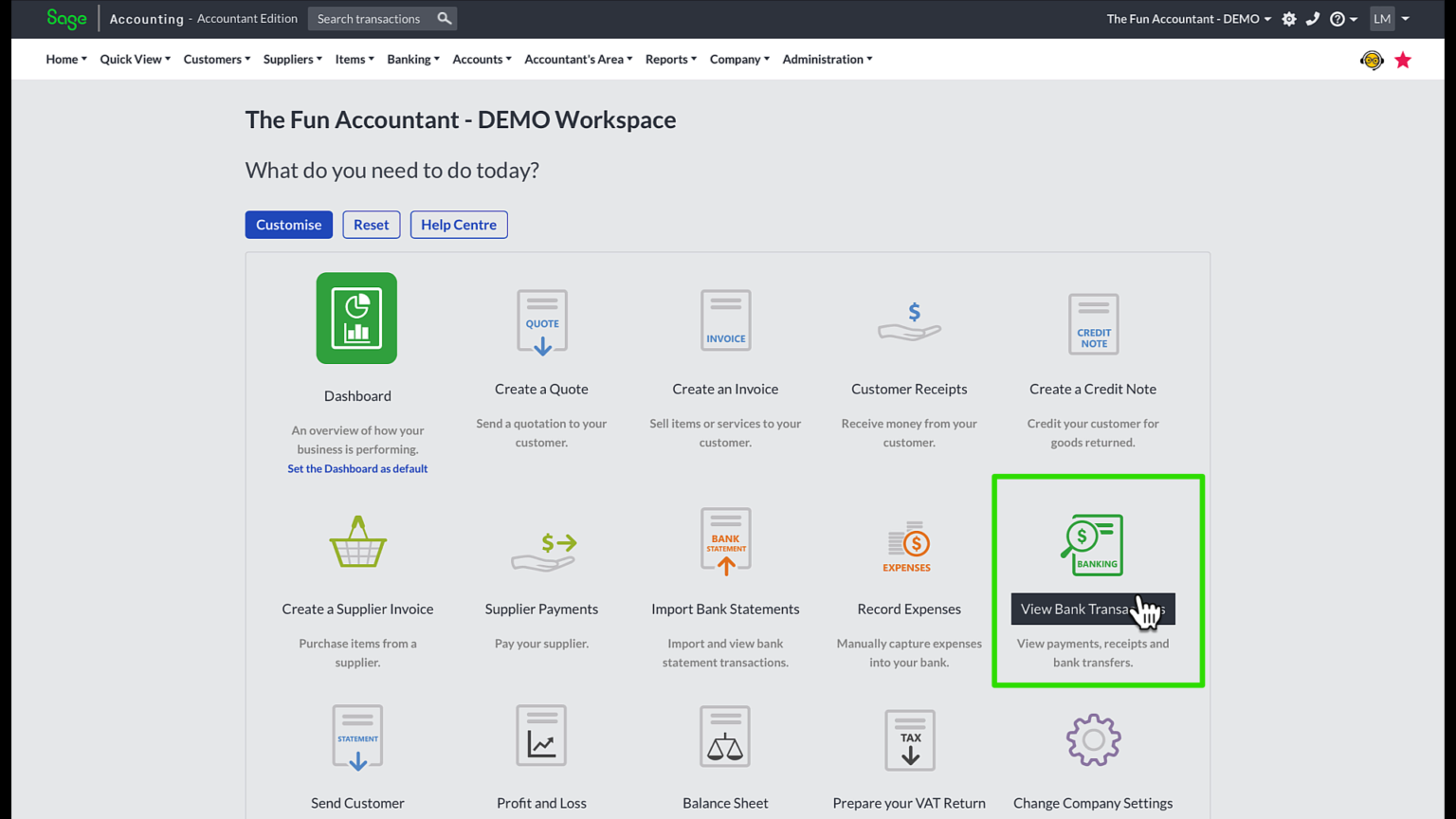The width and height of the screenshot is (1456, 819).
Task: Open the Import Bank Statements tile
Action: point(725,540)
